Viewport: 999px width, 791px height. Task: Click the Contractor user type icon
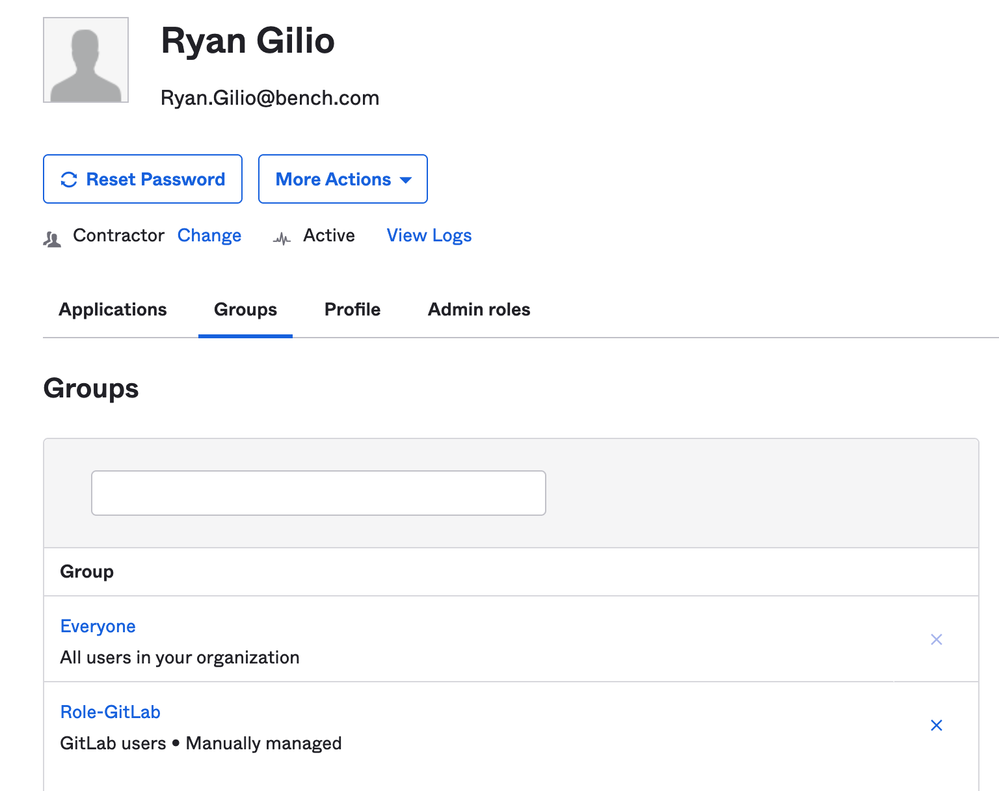coord(52,239)
